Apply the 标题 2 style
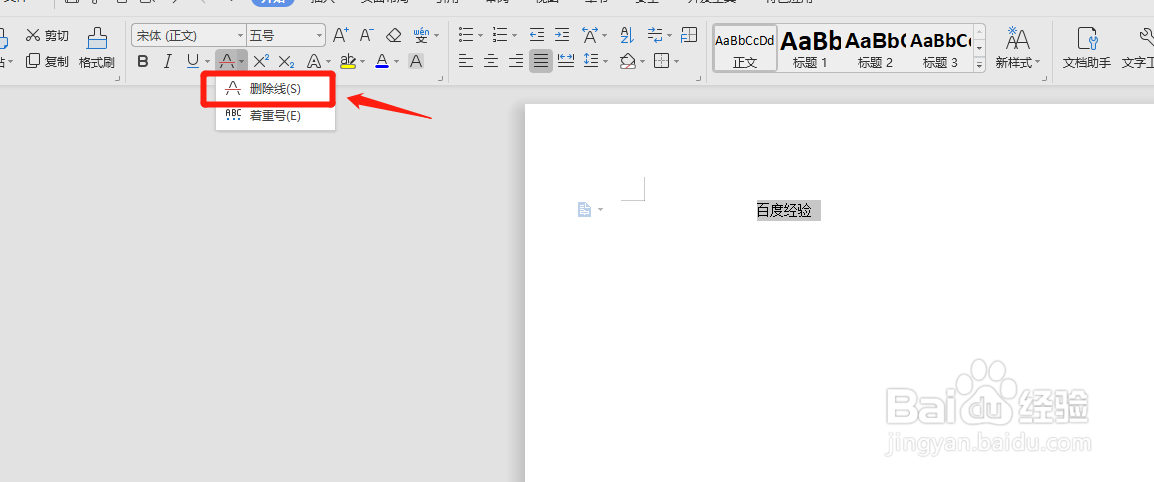The width and height of the screenshot is (1154, 482). point(874,49)
